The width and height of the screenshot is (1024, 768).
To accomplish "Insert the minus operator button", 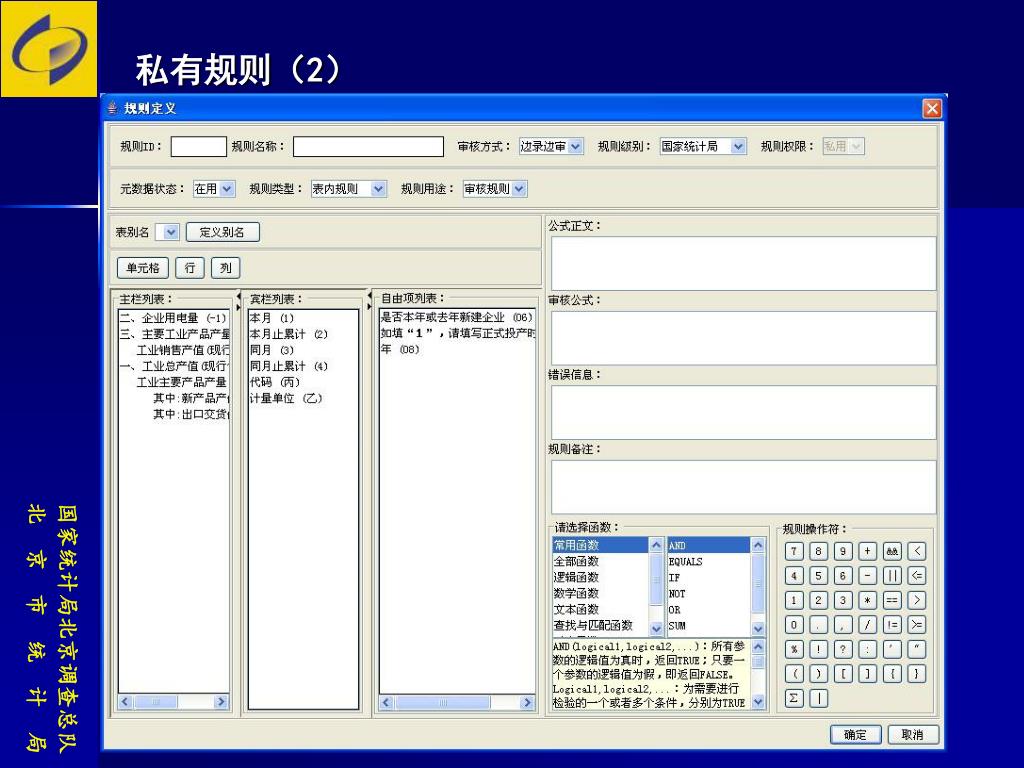I will pos(867,575).
